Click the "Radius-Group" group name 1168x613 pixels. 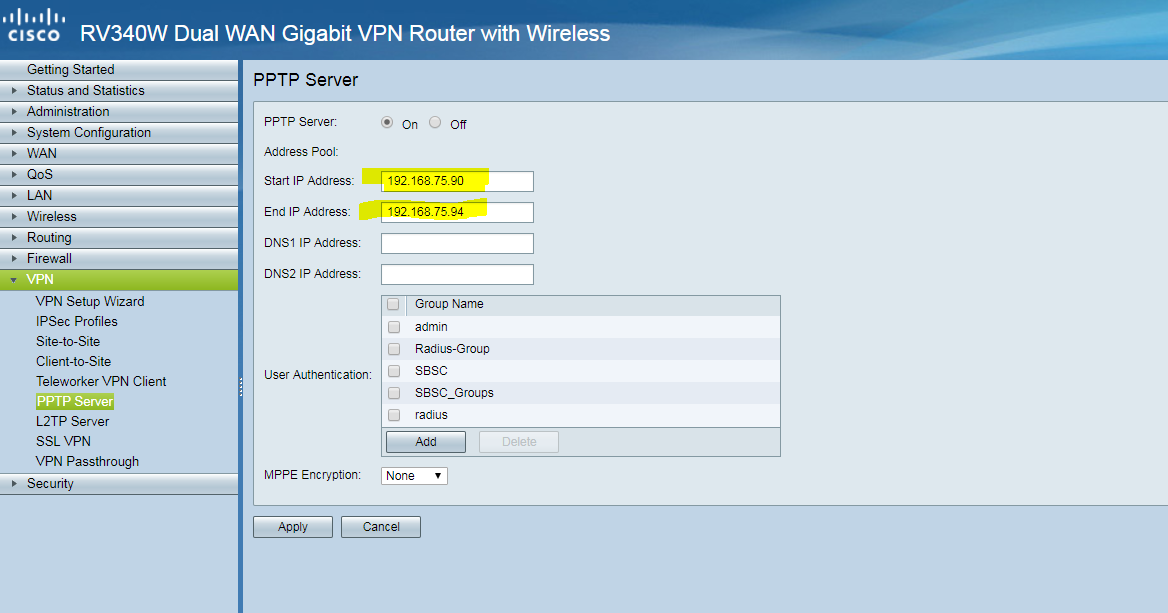(x=452, y=349)
